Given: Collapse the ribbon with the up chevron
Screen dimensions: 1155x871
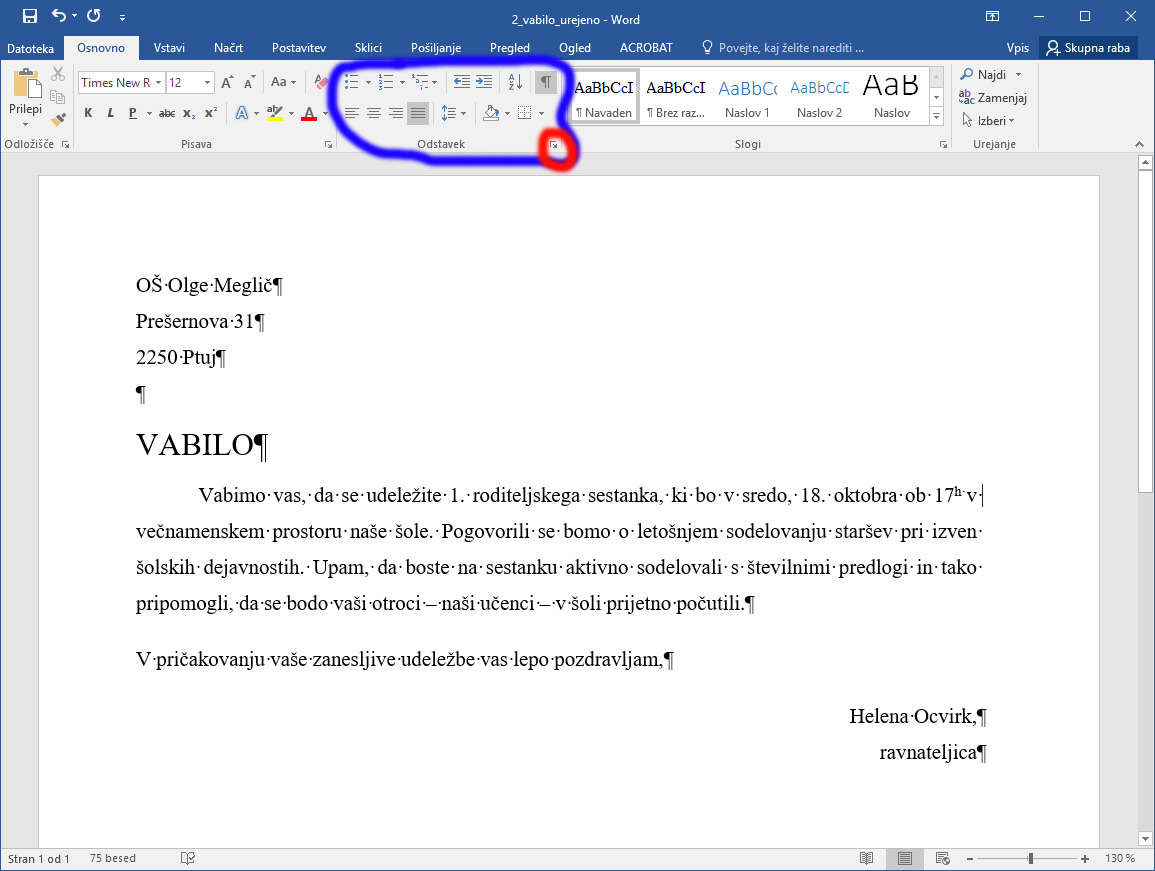Looking at the screenshot, I should 1140,144.
